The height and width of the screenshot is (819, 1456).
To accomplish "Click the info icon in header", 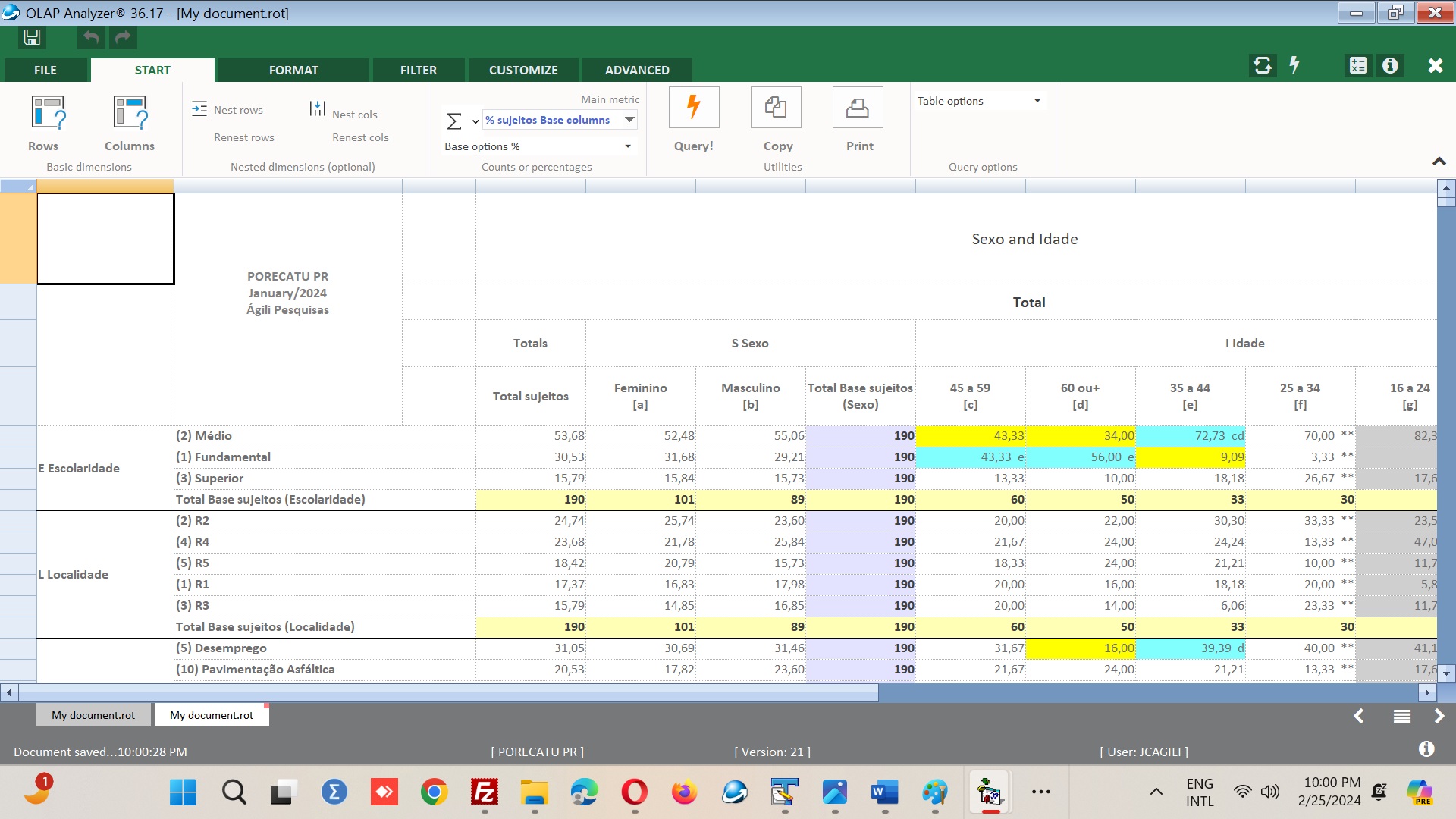I will coord(1390,66).
